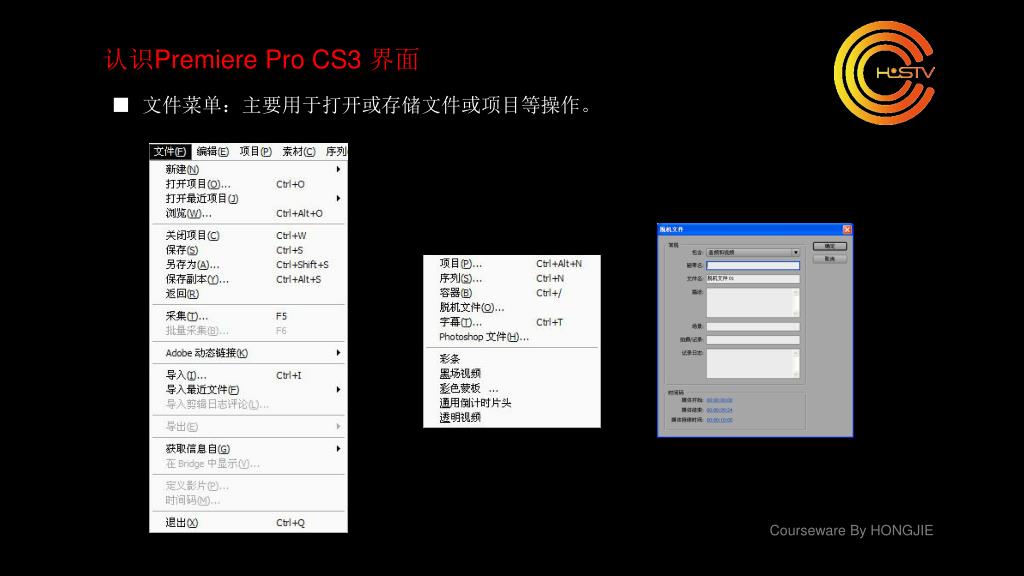Viewport: 1024px width, 576px height.
Task: Open the 素材(C) menu
Action: 298,152
